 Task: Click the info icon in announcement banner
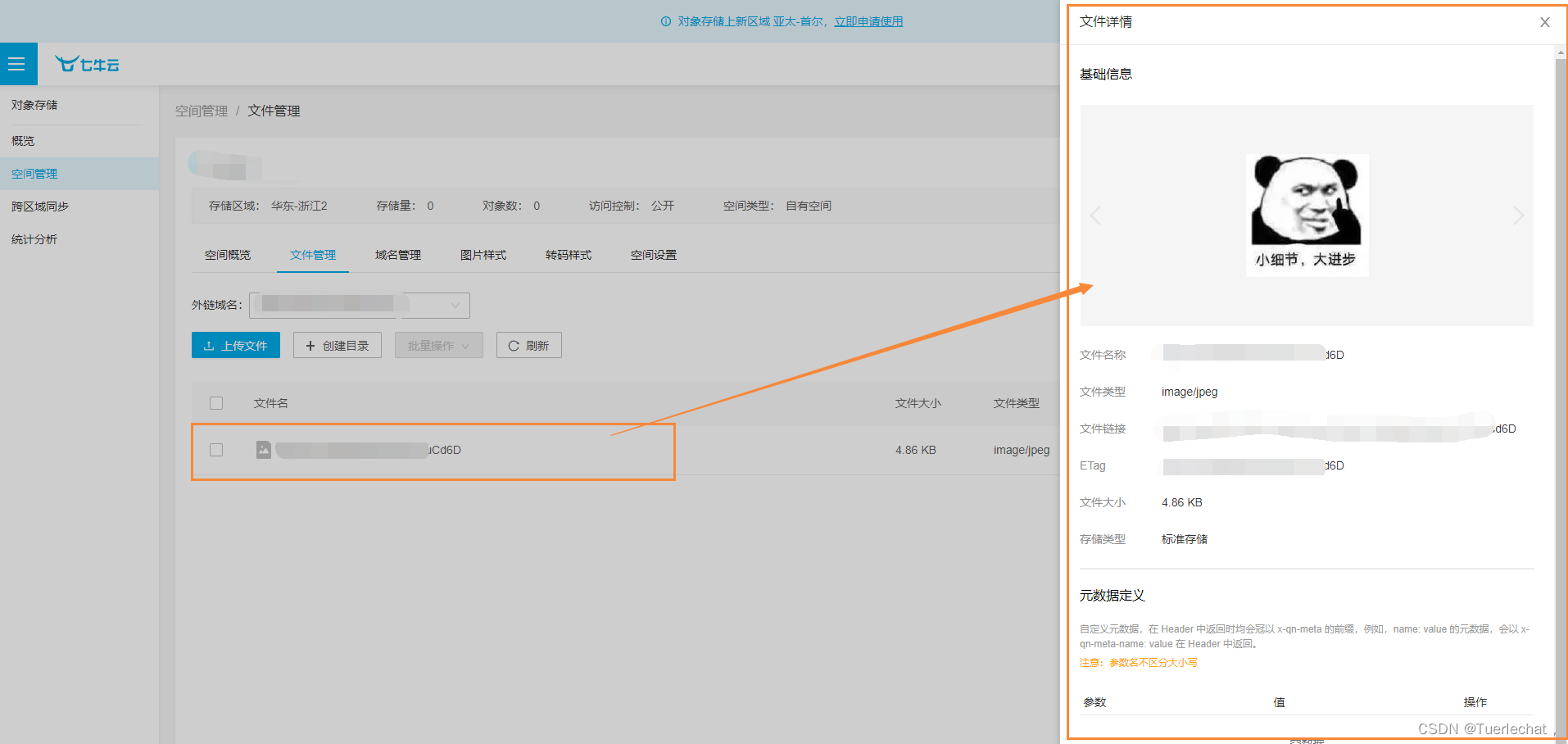(x=666, y=21)
